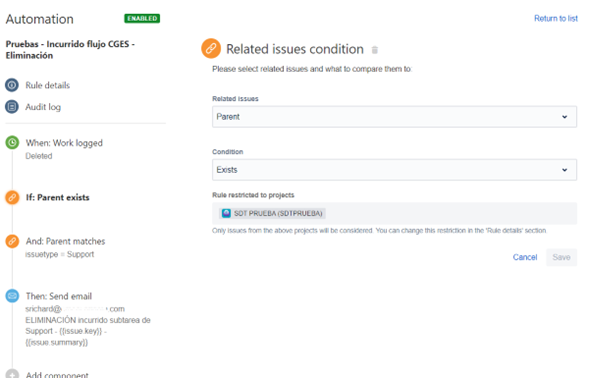Open Rule details section
Viewport: 589px width, 378px height.
click(x=48, y=85)
